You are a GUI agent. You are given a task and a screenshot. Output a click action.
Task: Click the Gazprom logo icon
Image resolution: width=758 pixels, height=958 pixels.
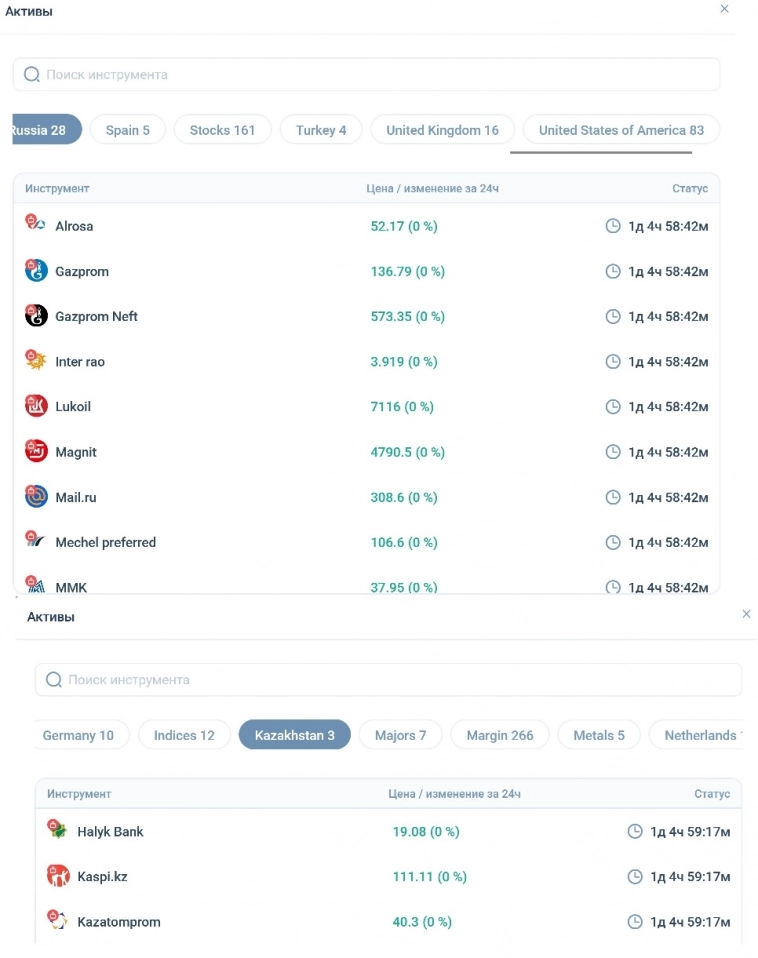point(36,271)
